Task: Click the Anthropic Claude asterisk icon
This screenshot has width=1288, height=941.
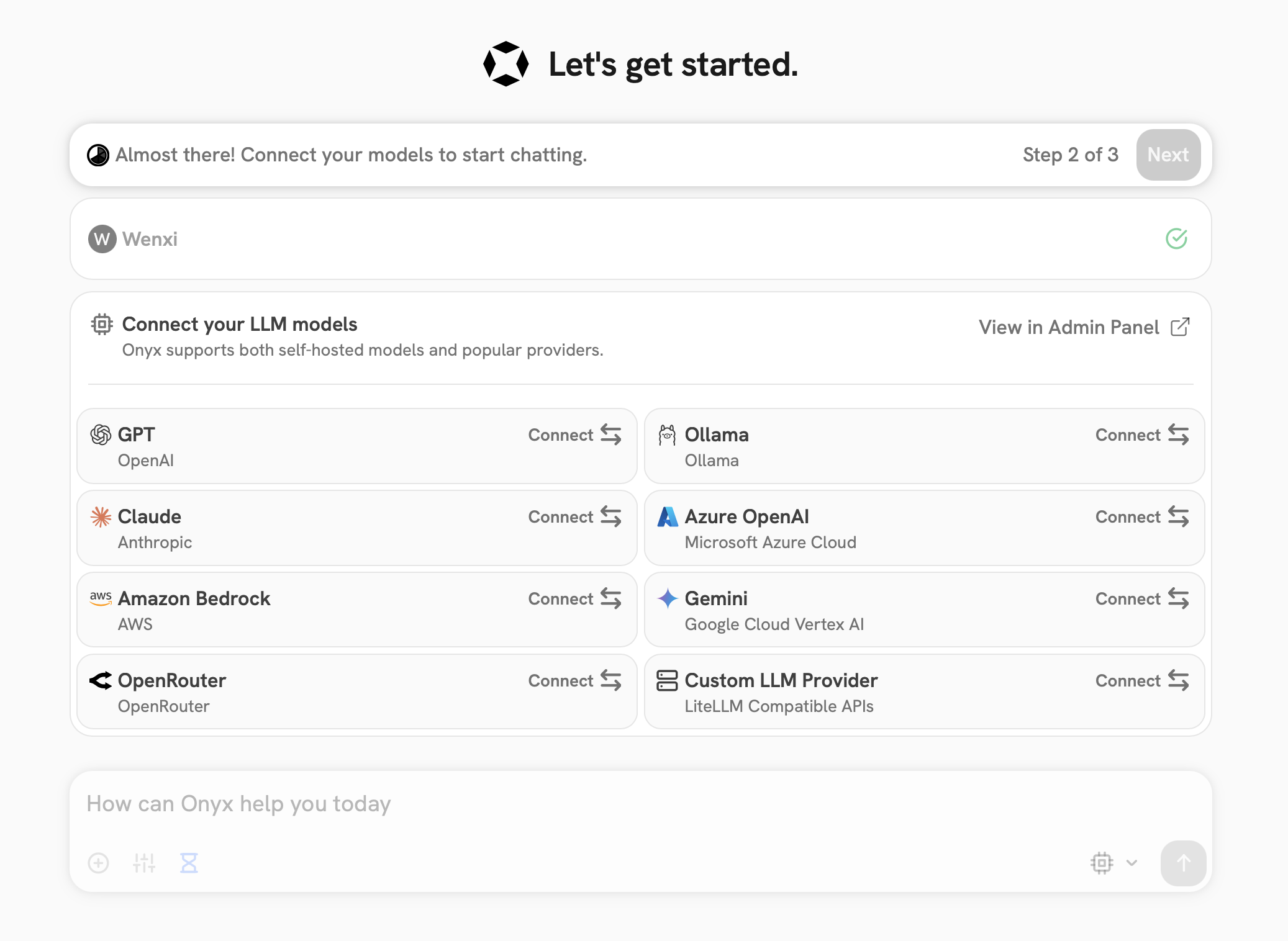Action: (101, 516)
